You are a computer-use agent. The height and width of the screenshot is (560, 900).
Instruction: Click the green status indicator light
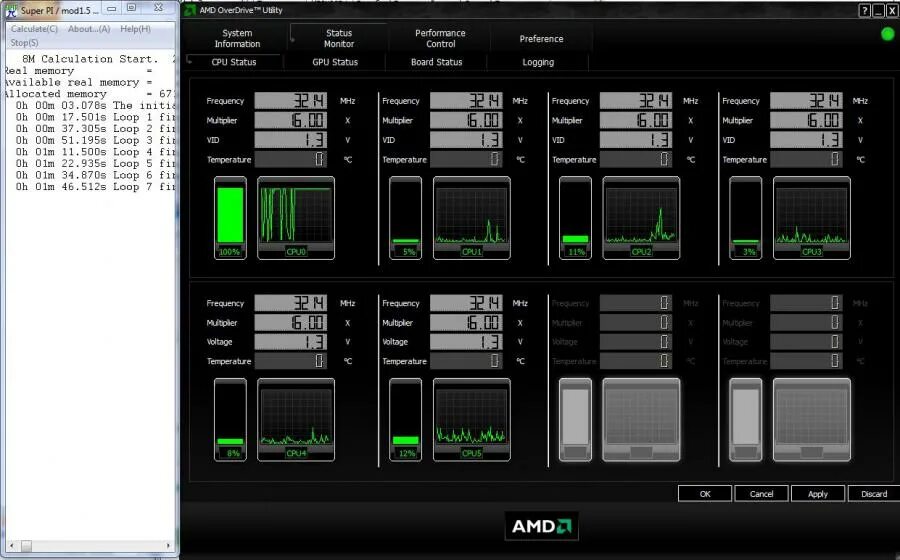pos(887,34)
